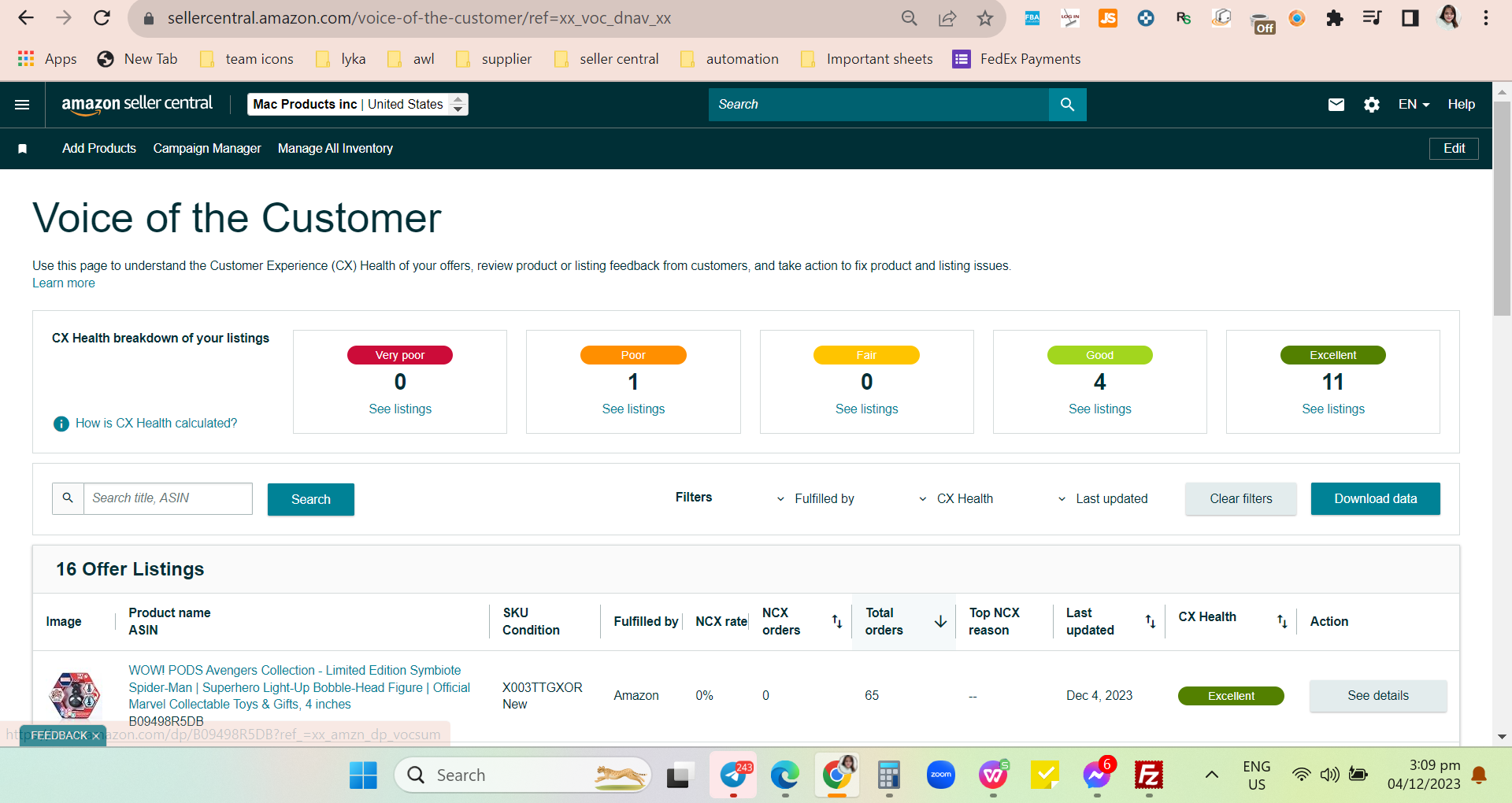Image resolution: width=1512 pixels, height=803 pixels.
Task: Click the Amazon Seller Central logo
Action: tap(137, 104)
